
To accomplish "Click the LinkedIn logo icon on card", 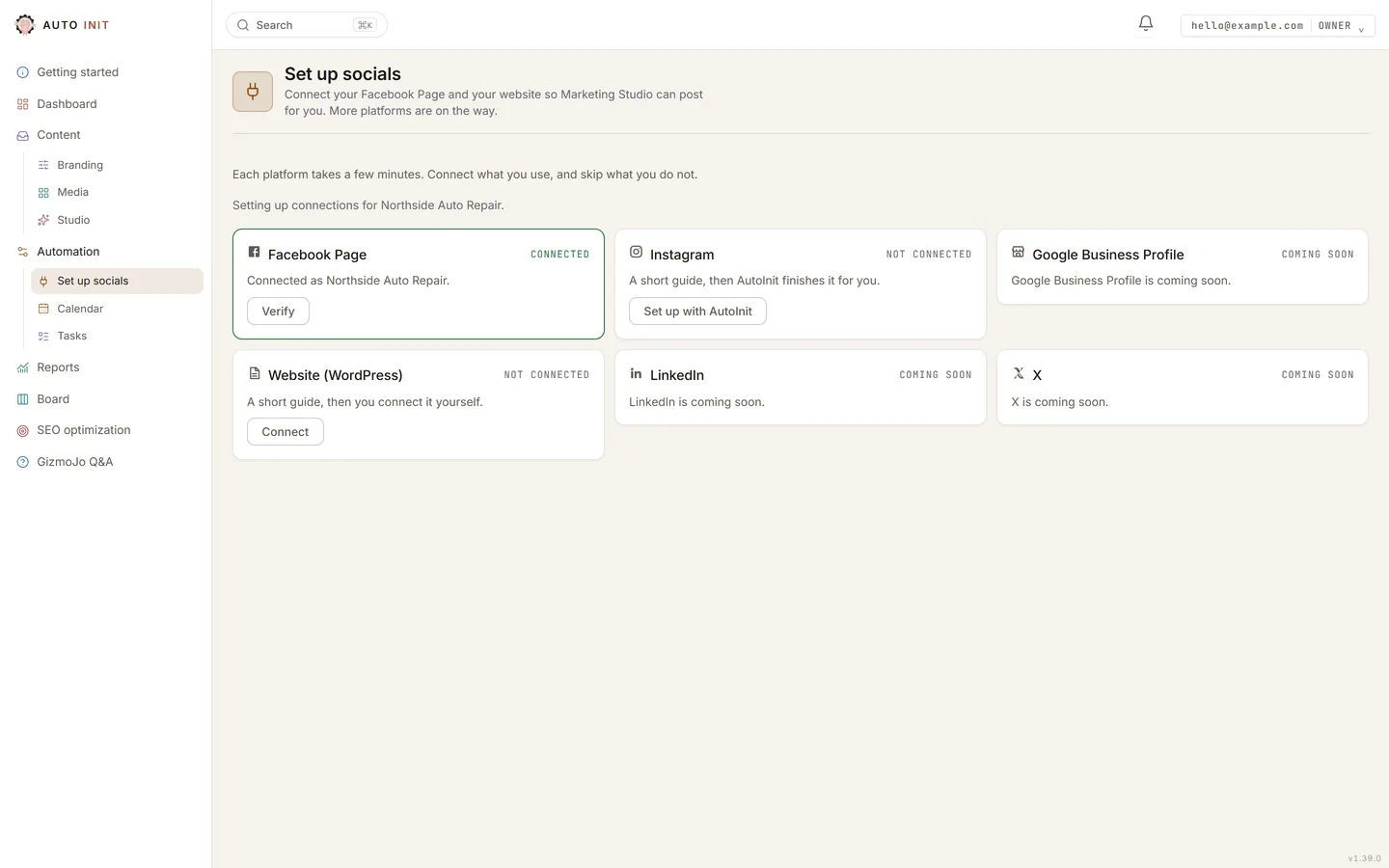I will [637, 373].
